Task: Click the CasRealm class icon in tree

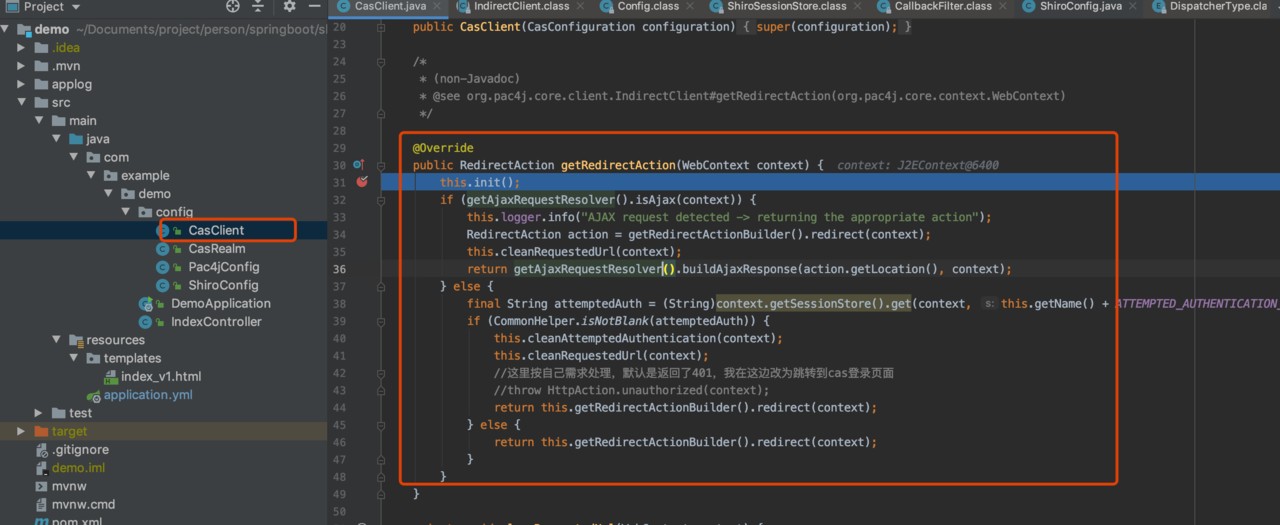Action: point(163,249)
